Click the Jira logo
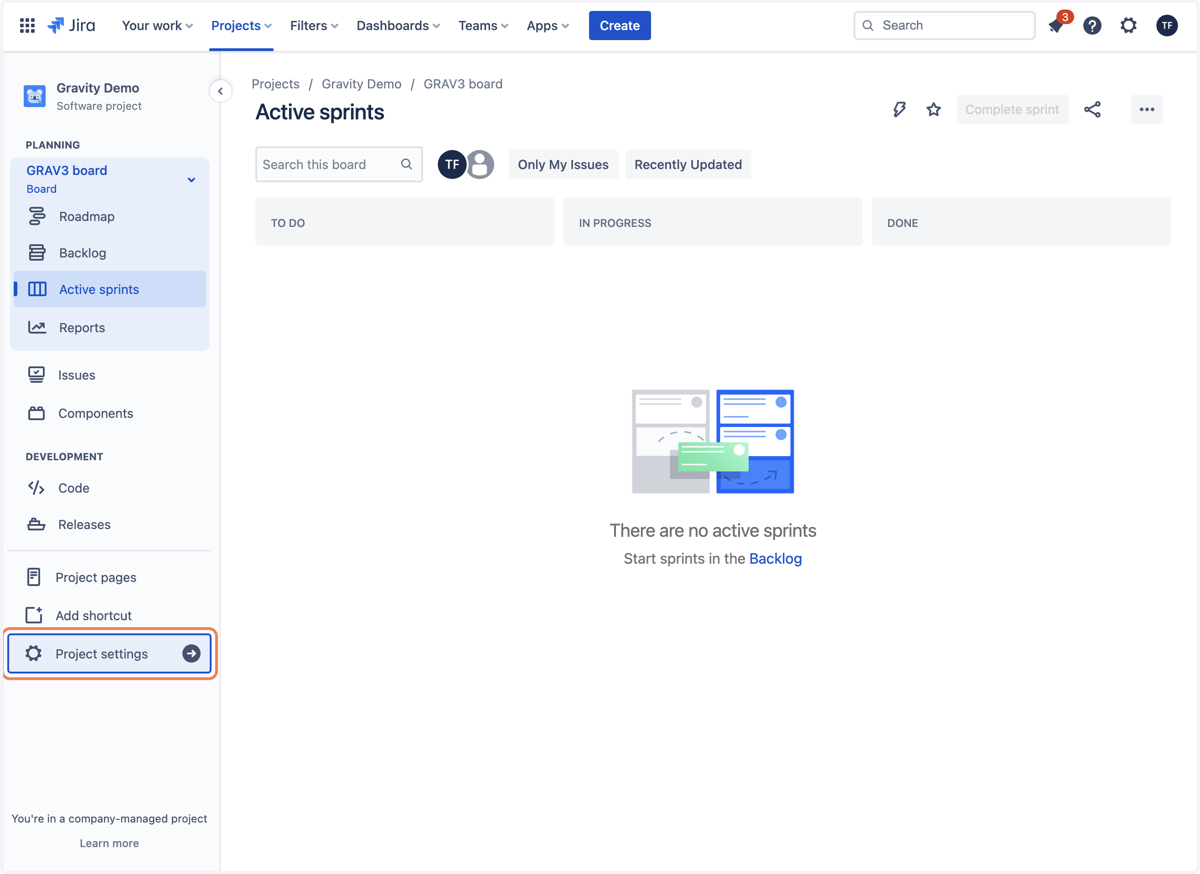 [x=71, y=25]
